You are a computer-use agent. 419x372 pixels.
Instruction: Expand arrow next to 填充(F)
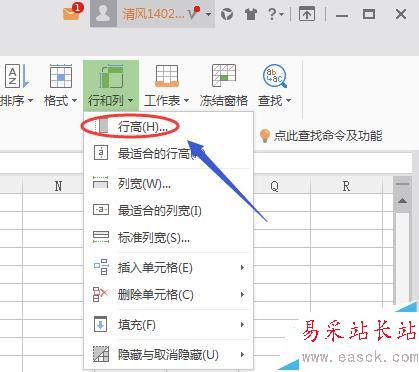pyautogui.click(x=242, y=325)
